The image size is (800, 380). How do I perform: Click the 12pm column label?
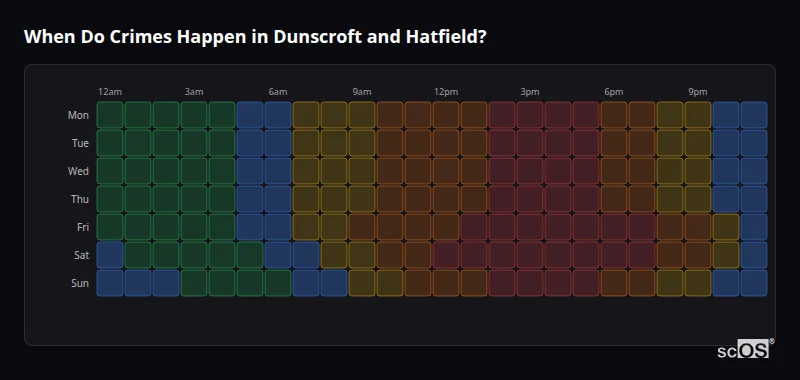[446, 92]
